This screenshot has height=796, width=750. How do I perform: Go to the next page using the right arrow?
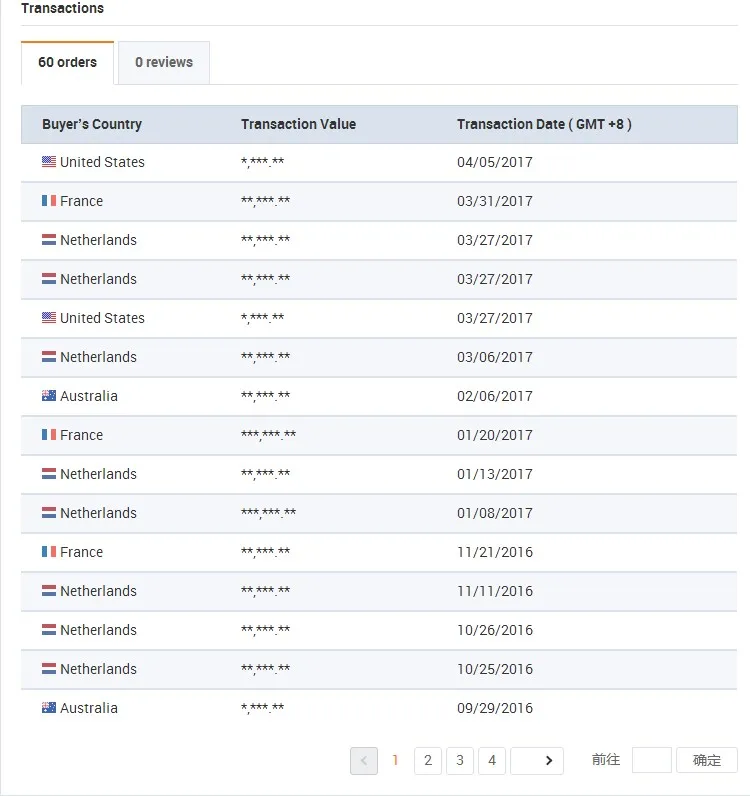[x=548, y=761]
